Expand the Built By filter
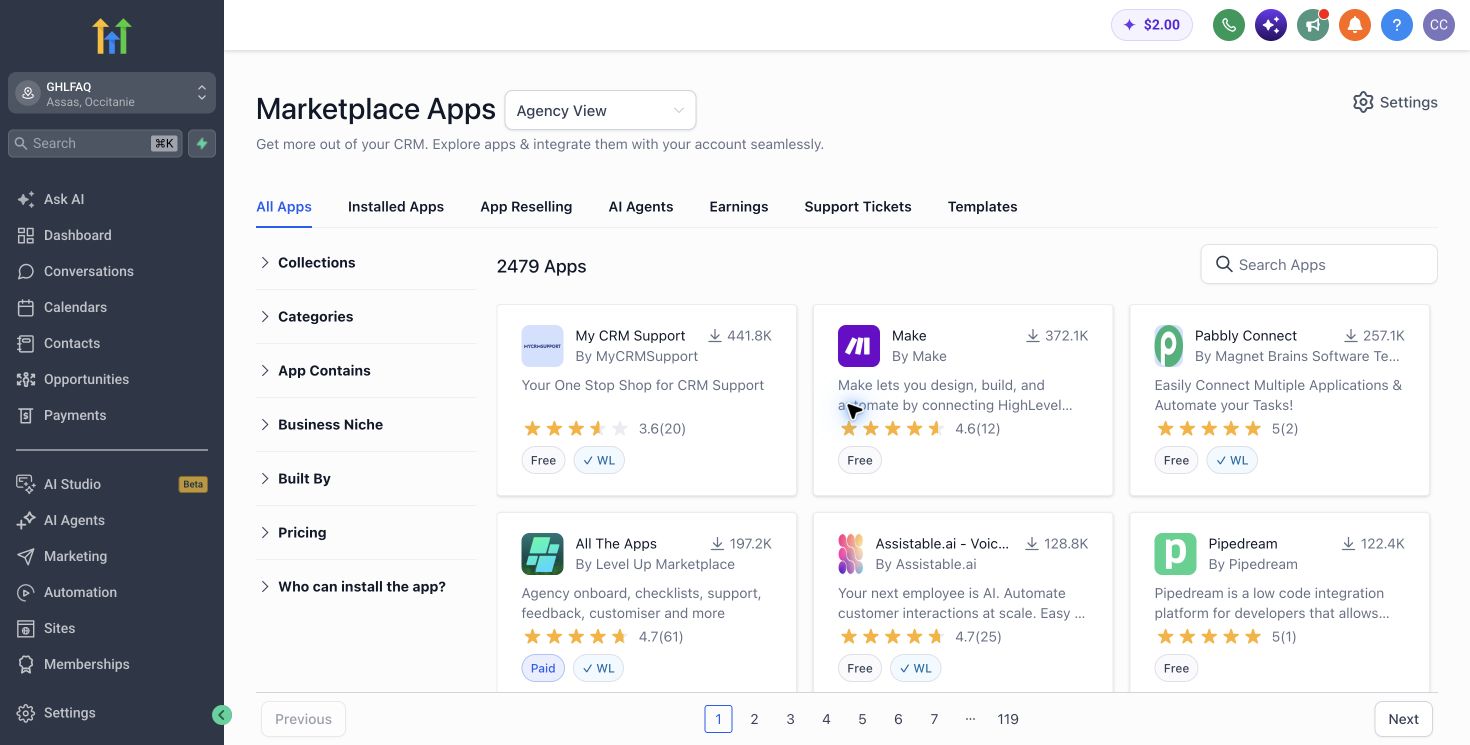 pos(366,478)
